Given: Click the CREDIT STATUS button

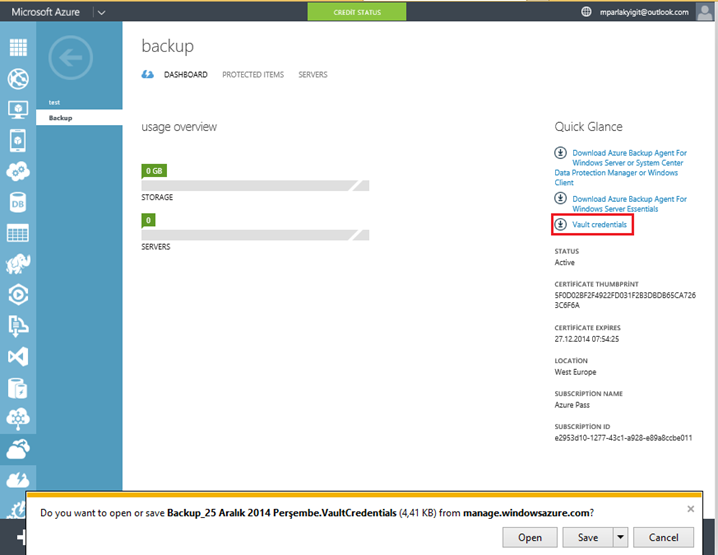Looking at the screenshot, I should point(357,12).
